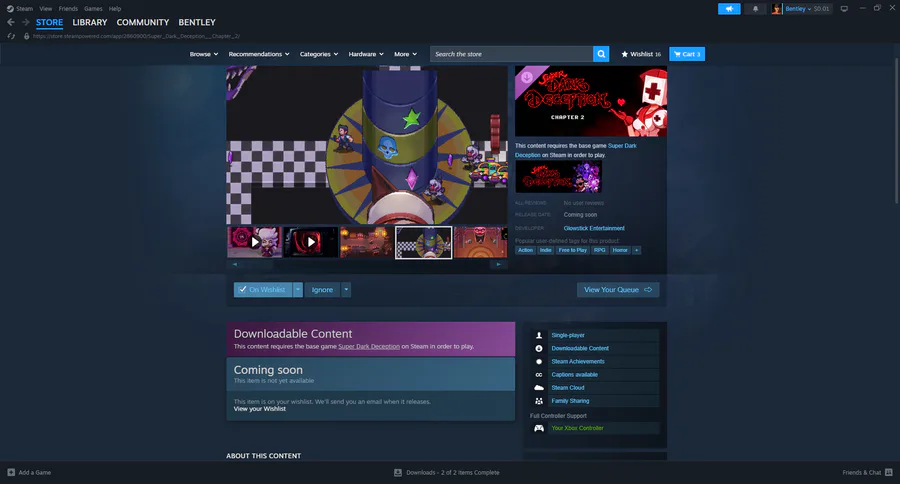Click the Xbox controller gamepad icon
This screenshot has width=900, height=484.
[x=538, y=428]
